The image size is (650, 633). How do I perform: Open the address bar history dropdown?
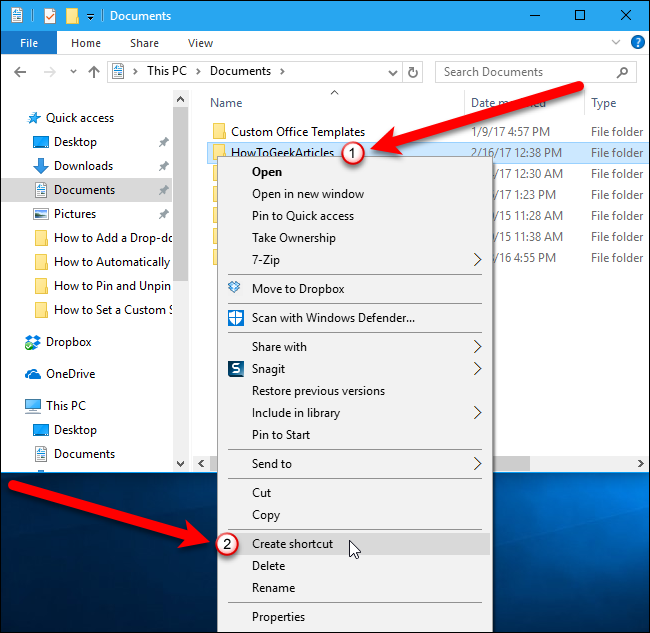tap(393, 73)
